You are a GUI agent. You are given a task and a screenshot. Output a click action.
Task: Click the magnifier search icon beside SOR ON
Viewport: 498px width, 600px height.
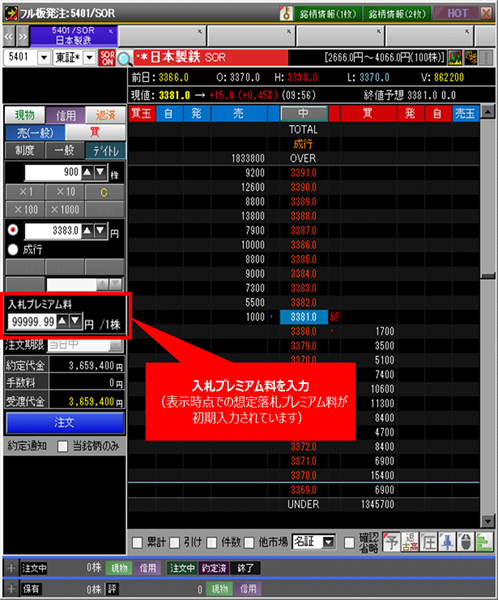[124, 58]
